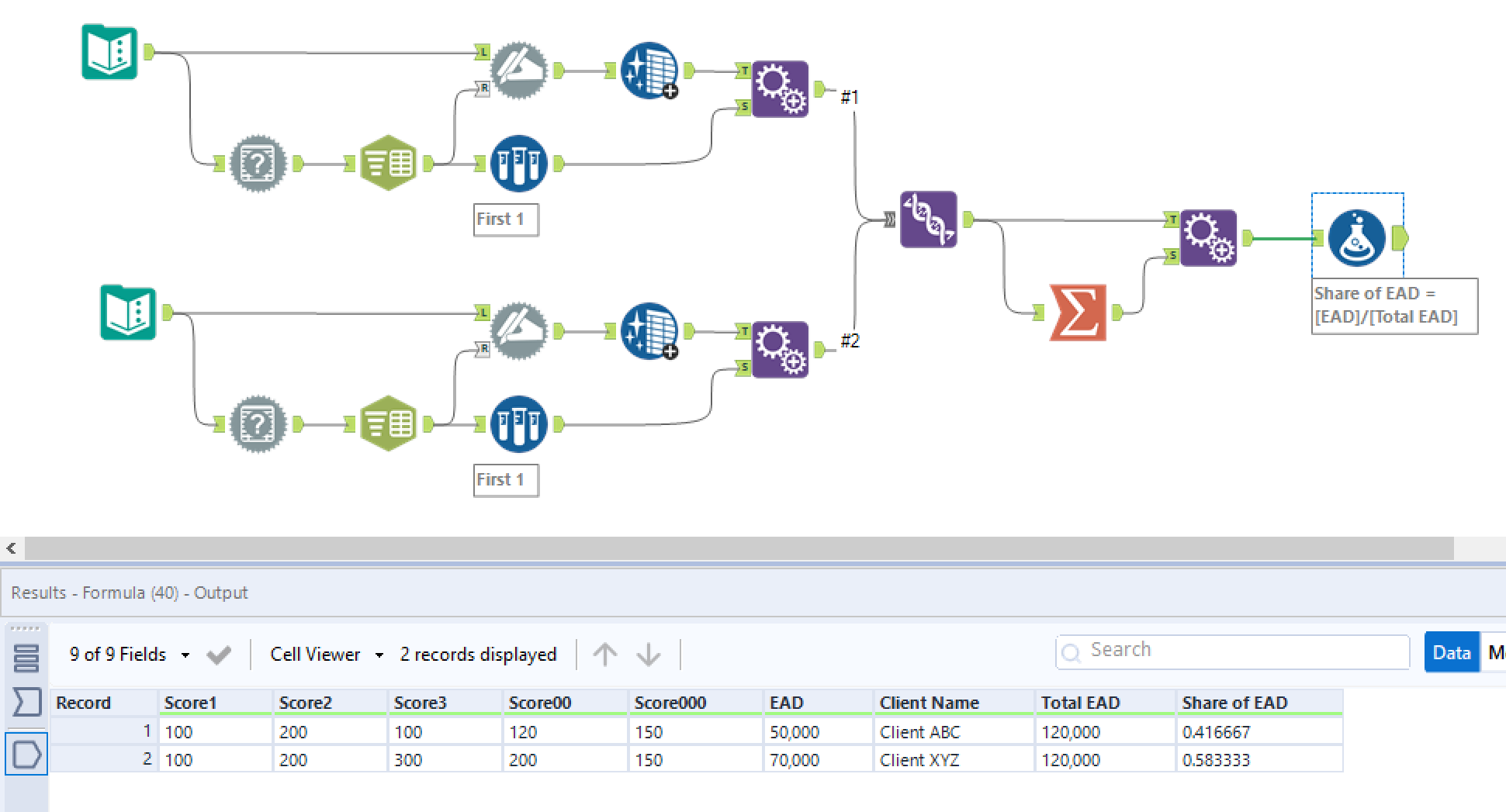Viewport: 1506px width, 812px height.
Task: Switch to the Metadata tab in results
Action: point(1496,652)
